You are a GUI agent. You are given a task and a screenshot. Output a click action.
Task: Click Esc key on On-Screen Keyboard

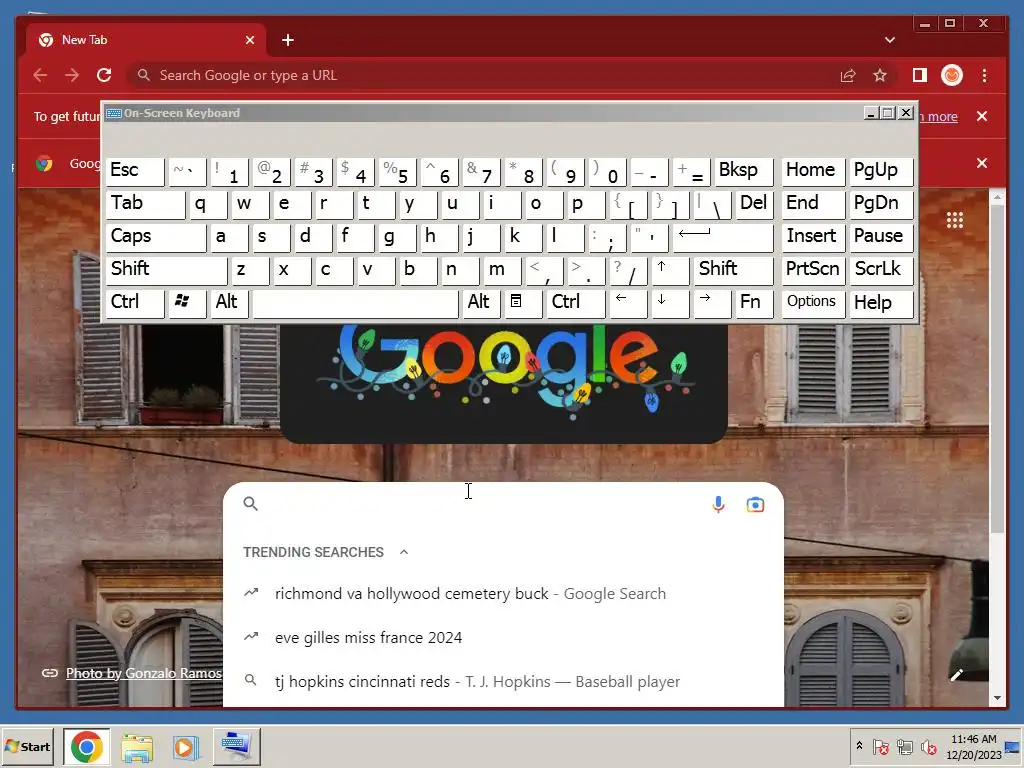pos(135,171)
